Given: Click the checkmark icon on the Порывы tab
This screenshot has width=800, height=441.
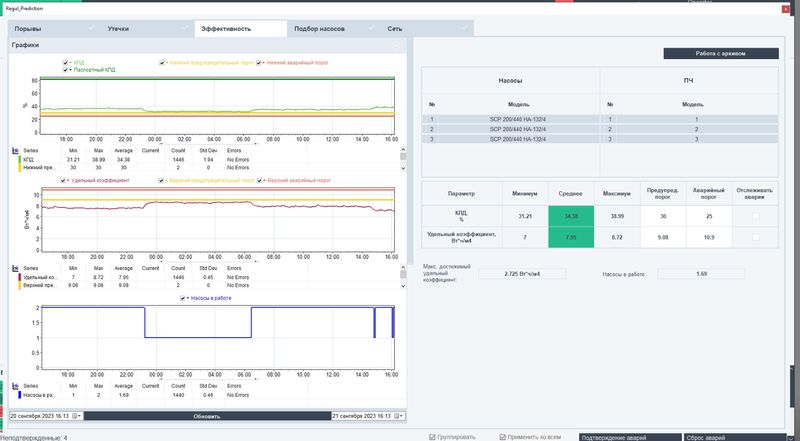Looking at the screenshot, I should 93,29.
